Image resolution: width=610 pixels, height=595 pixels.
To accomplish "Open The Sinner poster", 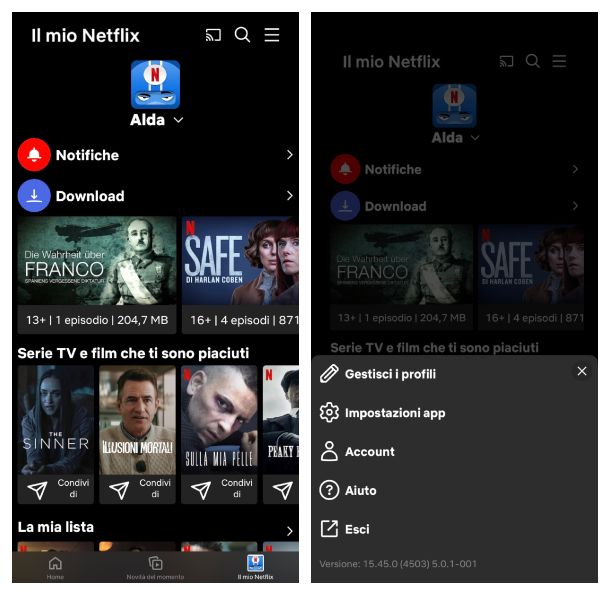I will tap(56, 420).
